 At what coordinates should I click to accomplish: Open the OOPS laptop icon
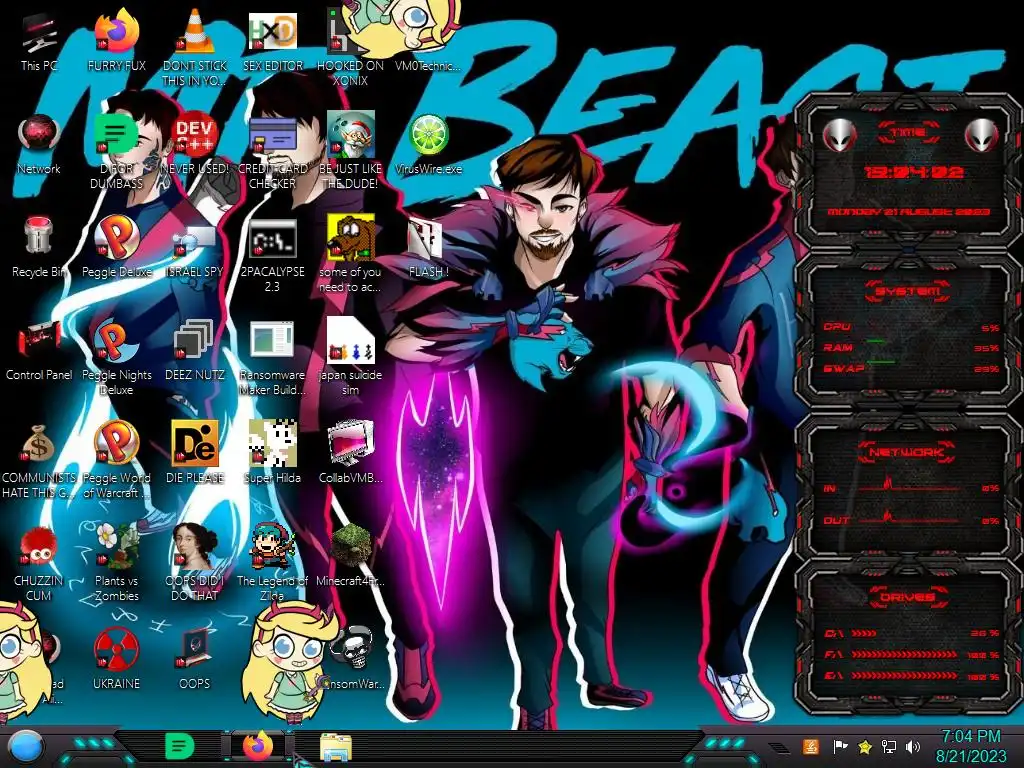(x=195, y=649)
